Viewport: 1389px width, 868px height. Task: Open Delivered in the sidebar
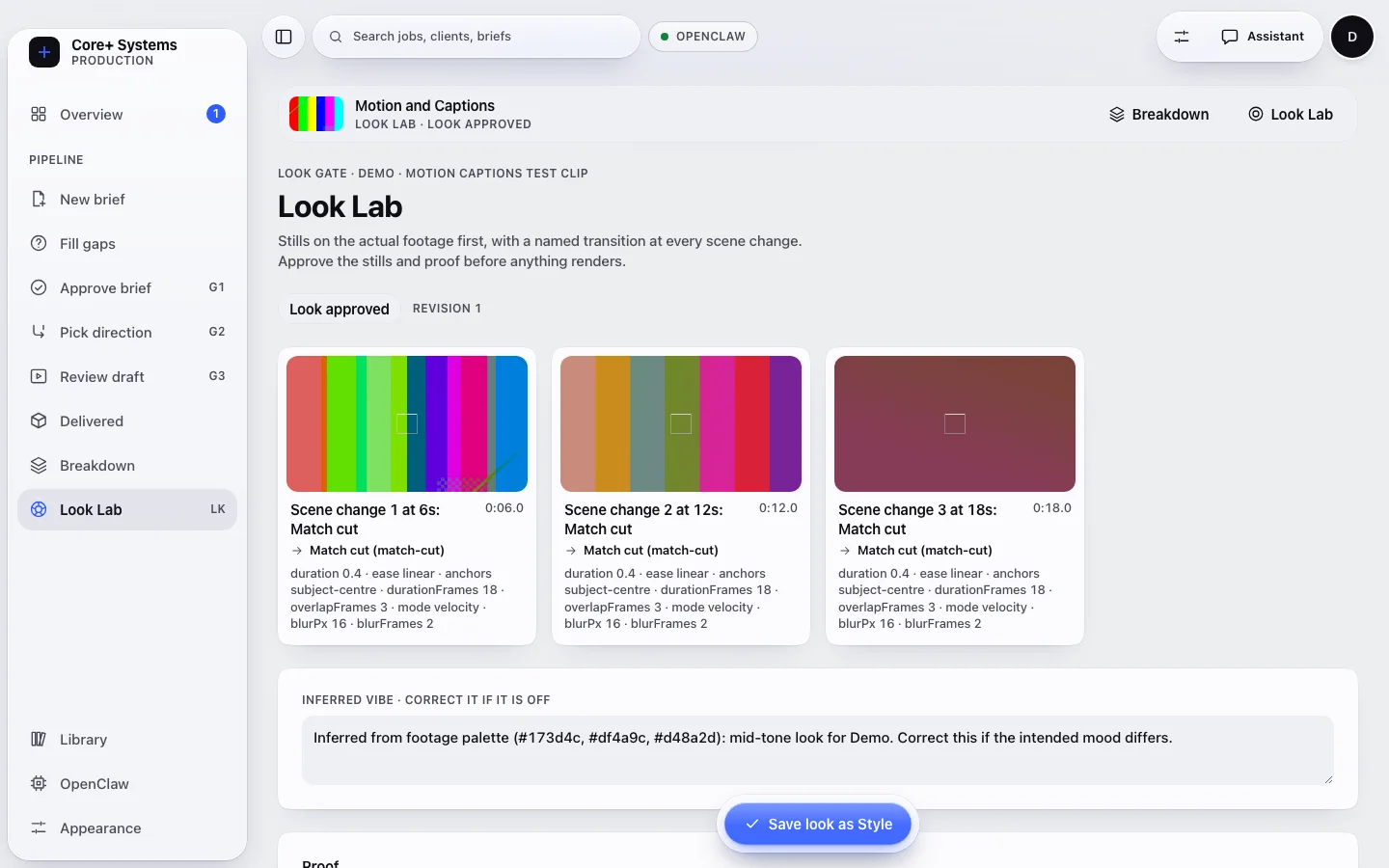pyautogui.click(x=127, y=421)
